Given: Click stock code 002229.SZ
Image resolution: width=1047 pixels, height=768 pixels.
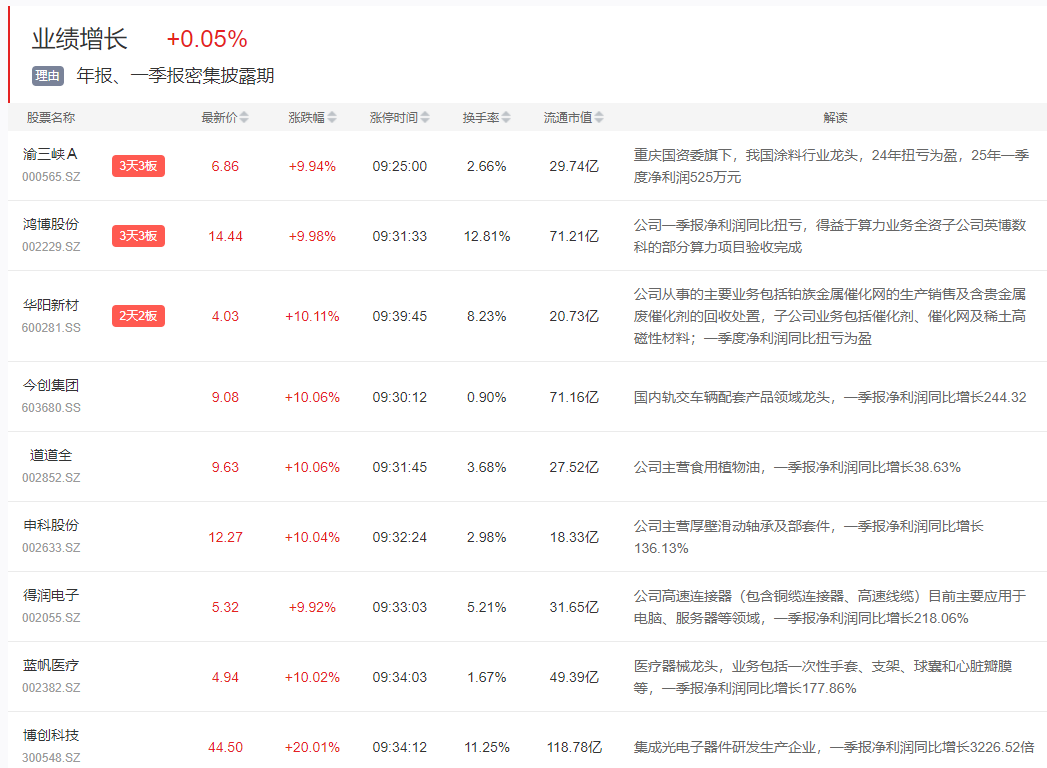Looking at the screenshot, I should tap(51, 247).
